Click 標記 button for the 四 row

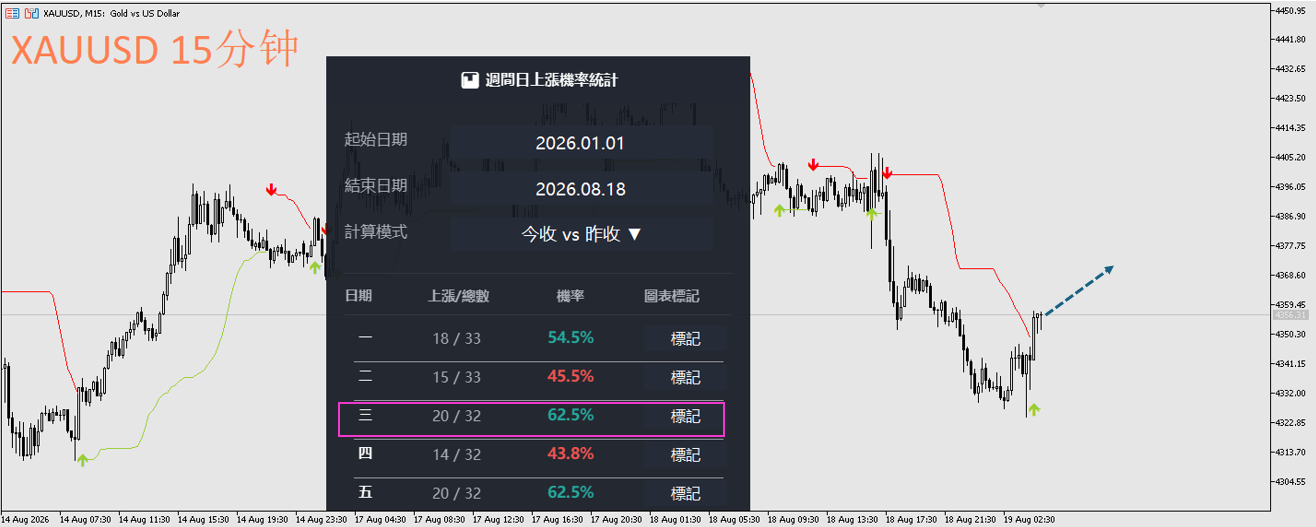pos(685,454)
